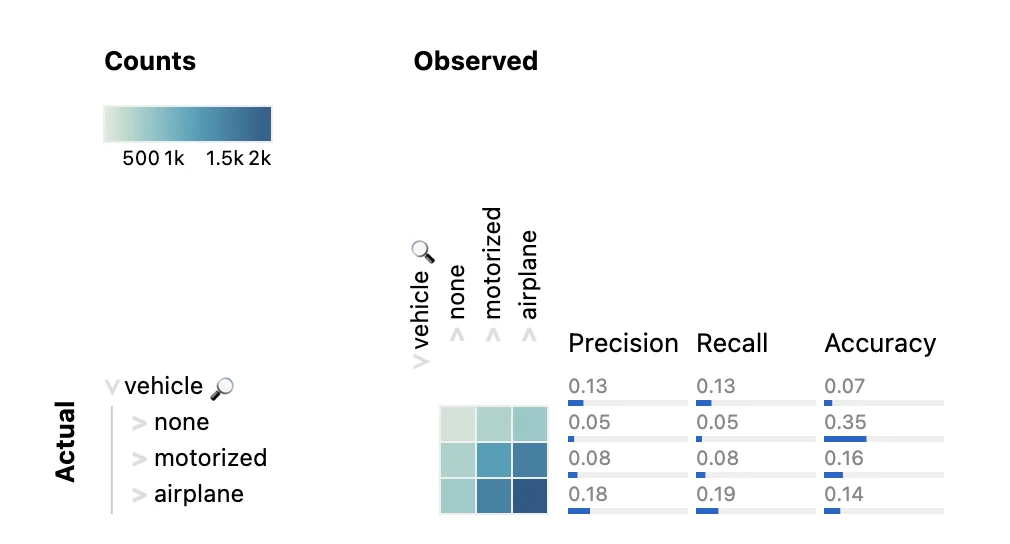Select matrix cell actual none, observed none
The width and height of the screenshot is (1010, 544).
tap(457, 424)
